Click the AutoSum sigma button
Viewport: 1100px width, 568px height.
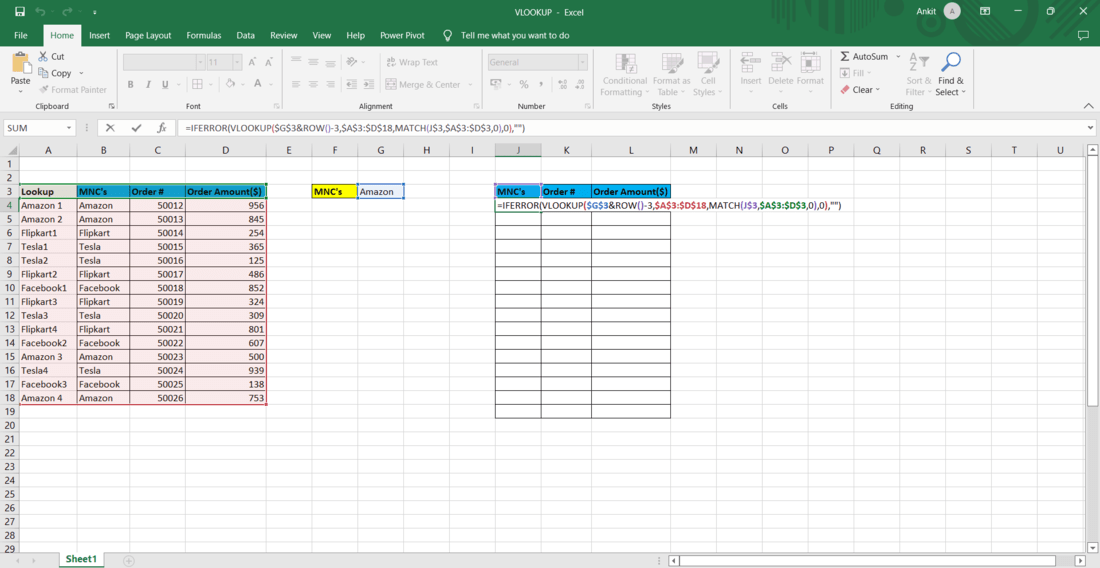click(x=864, y=56)
